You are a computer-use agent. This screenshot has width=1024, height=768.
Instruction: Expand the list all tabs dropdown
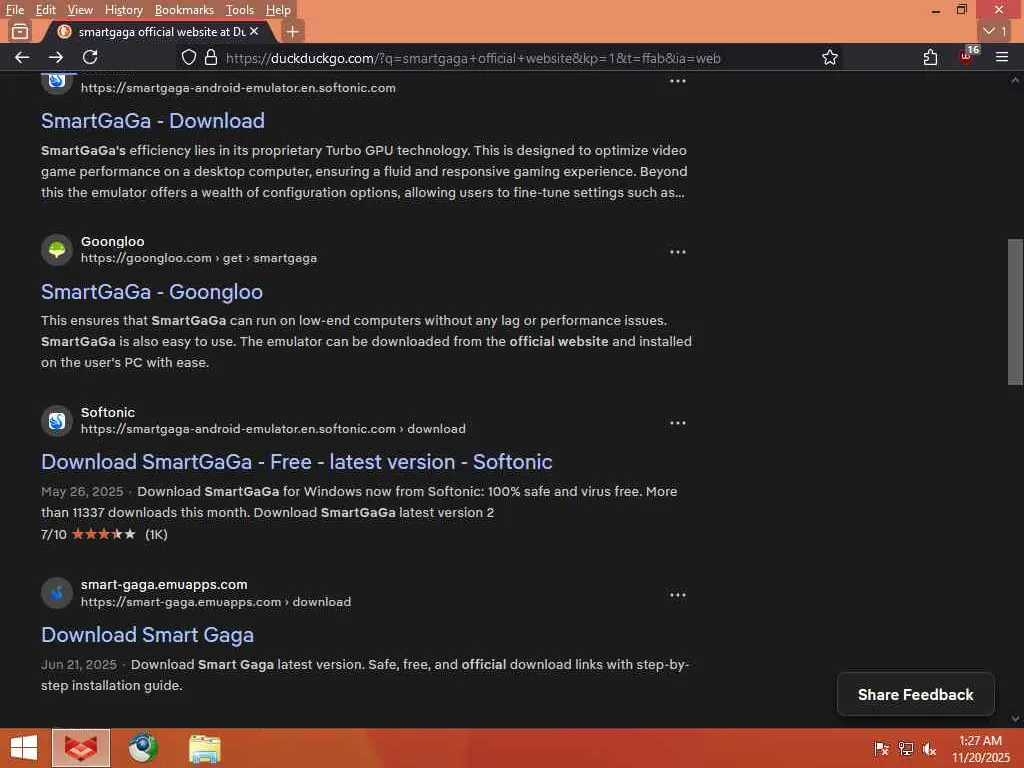click(995, 31)
